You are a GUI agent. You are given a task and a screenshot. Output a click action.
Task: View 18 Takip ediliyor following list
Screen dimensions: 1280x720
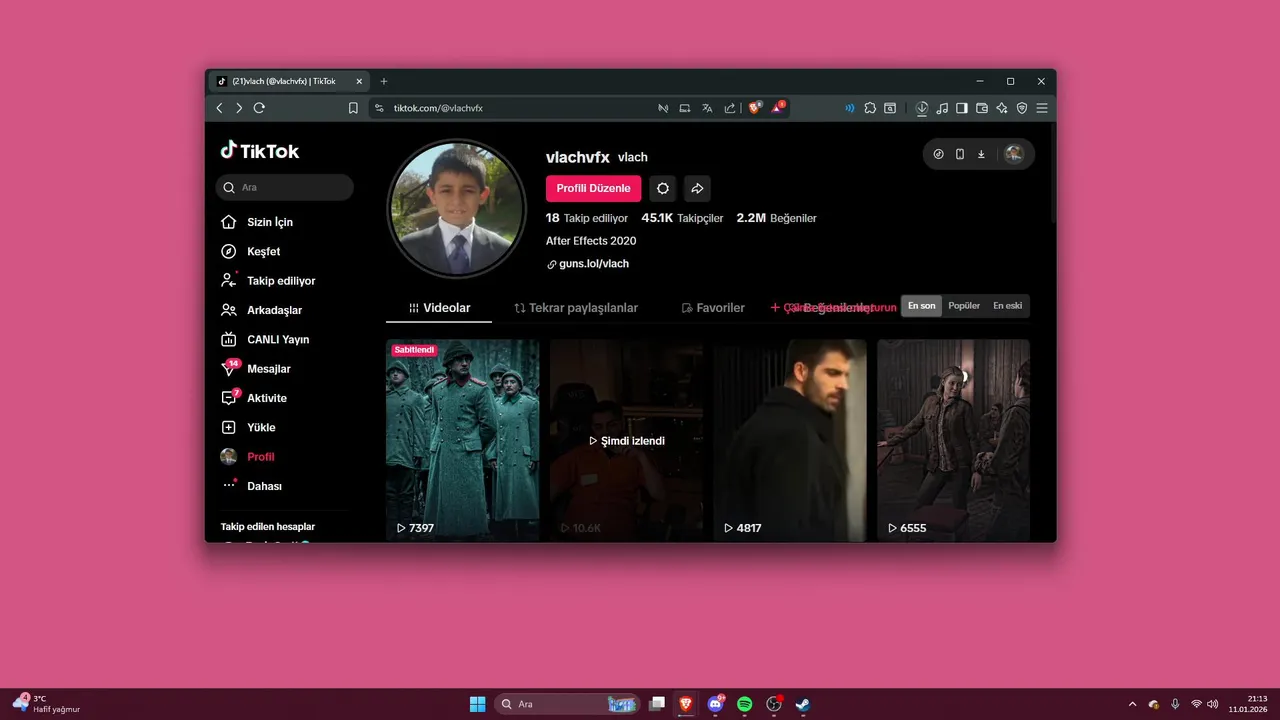pos(587,218)
